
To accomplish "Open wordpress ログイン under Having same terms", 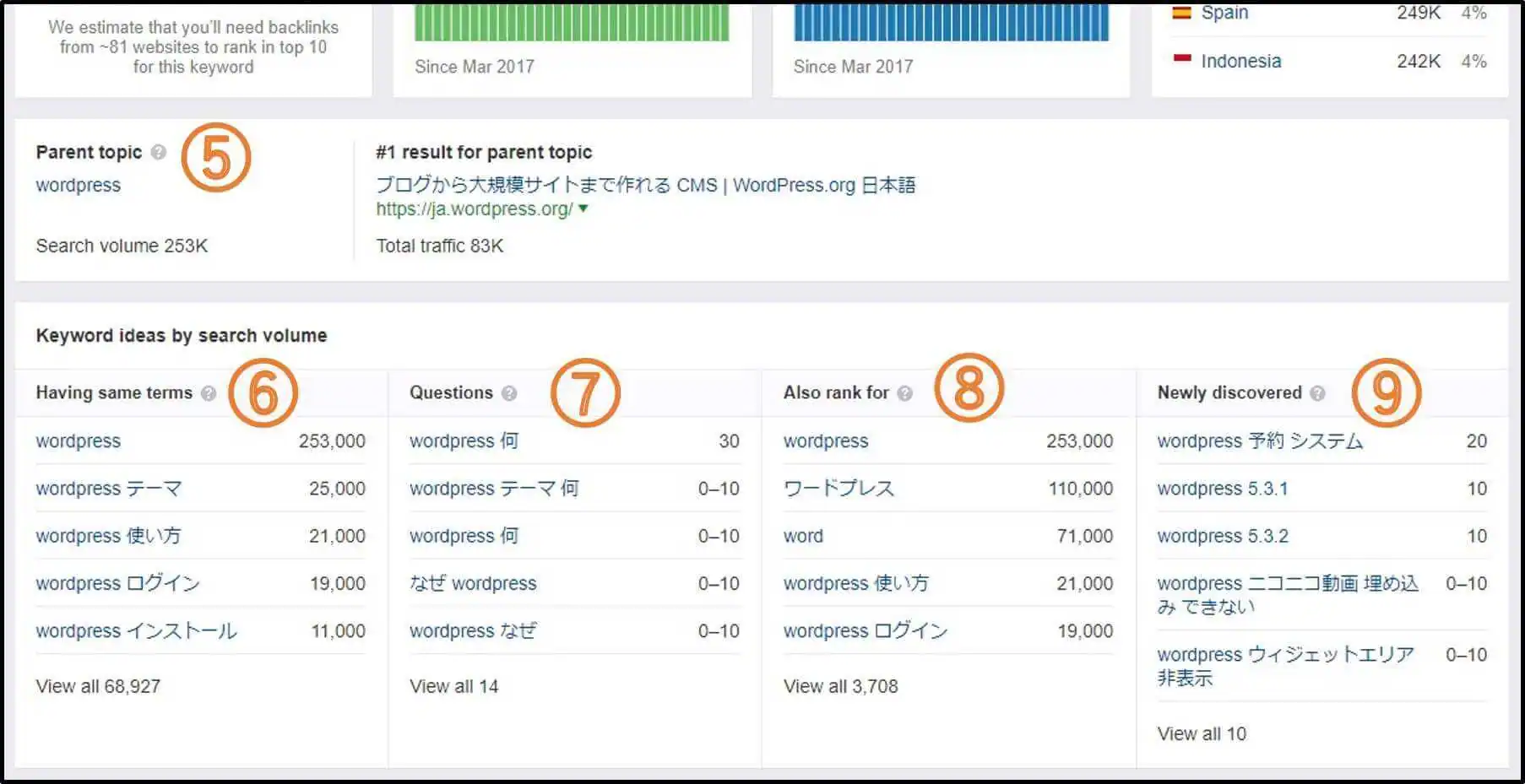I will [x=117, y=583].
